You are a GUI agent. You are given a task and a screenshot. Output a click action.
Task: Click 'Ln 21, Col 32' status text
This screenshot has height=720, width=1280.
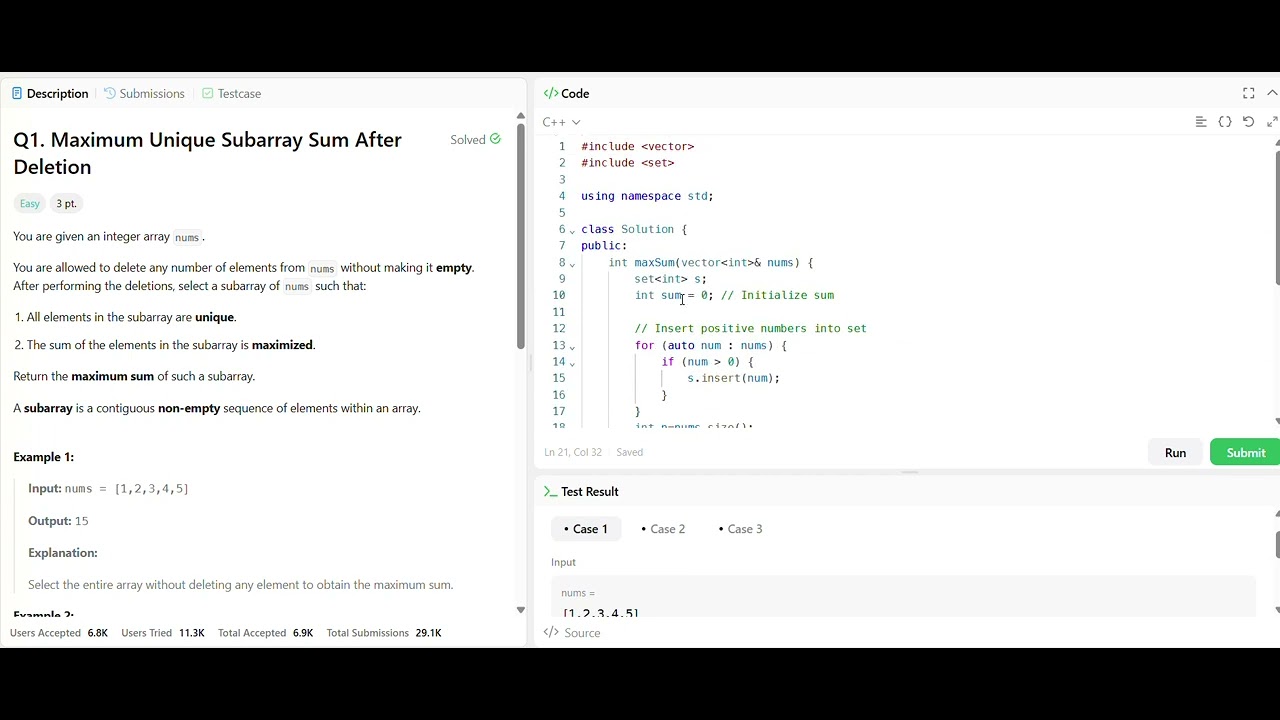coord(573,452)
